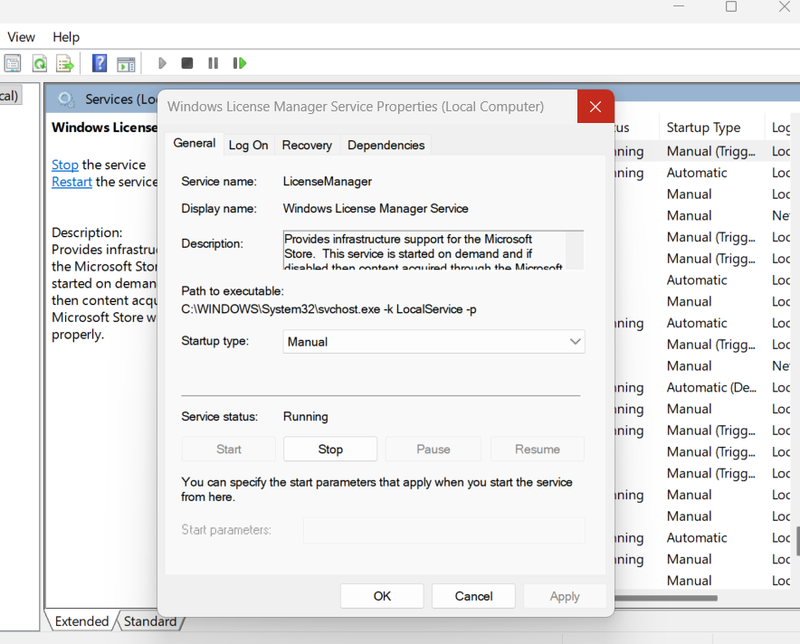
Task: Click the Start Service play icon in toolbar
Action: pos(162,63)
